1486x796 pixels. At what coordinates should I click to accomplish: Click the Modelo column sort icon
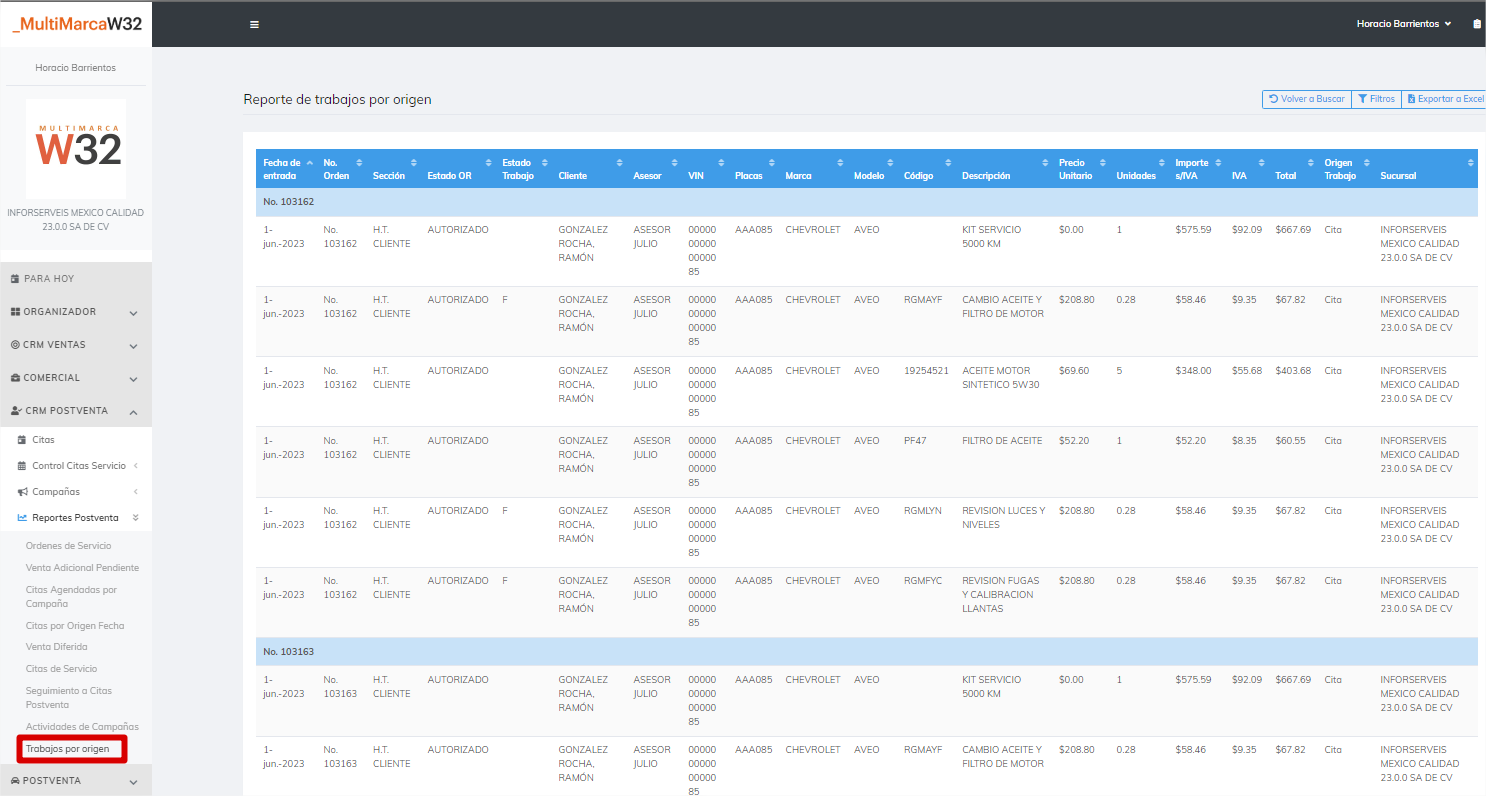(890, 163)
